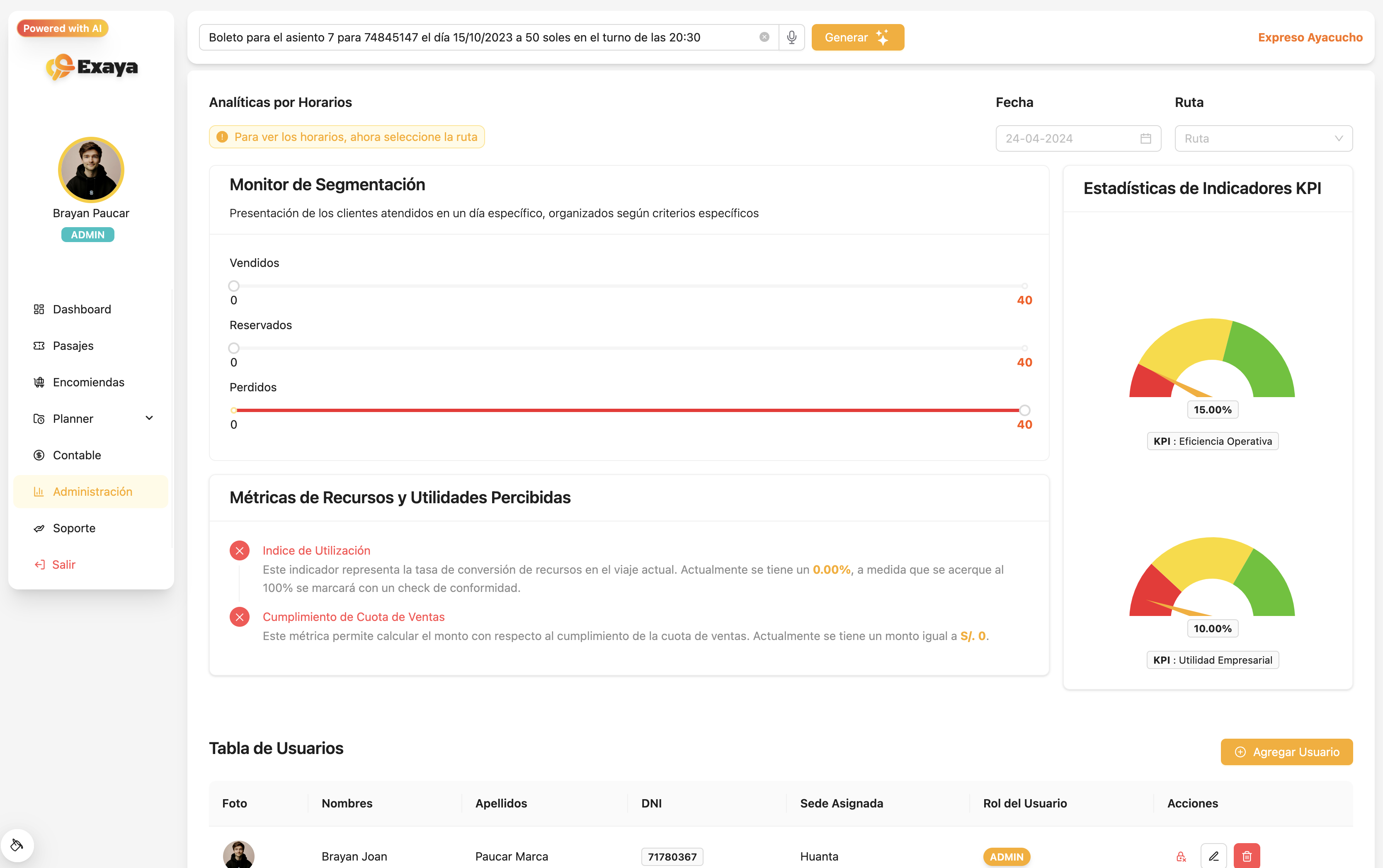Screen dimensions: 1383x868
Task: Go to Encomiendas in the sidebar
Action: click(x=88, y=382)
